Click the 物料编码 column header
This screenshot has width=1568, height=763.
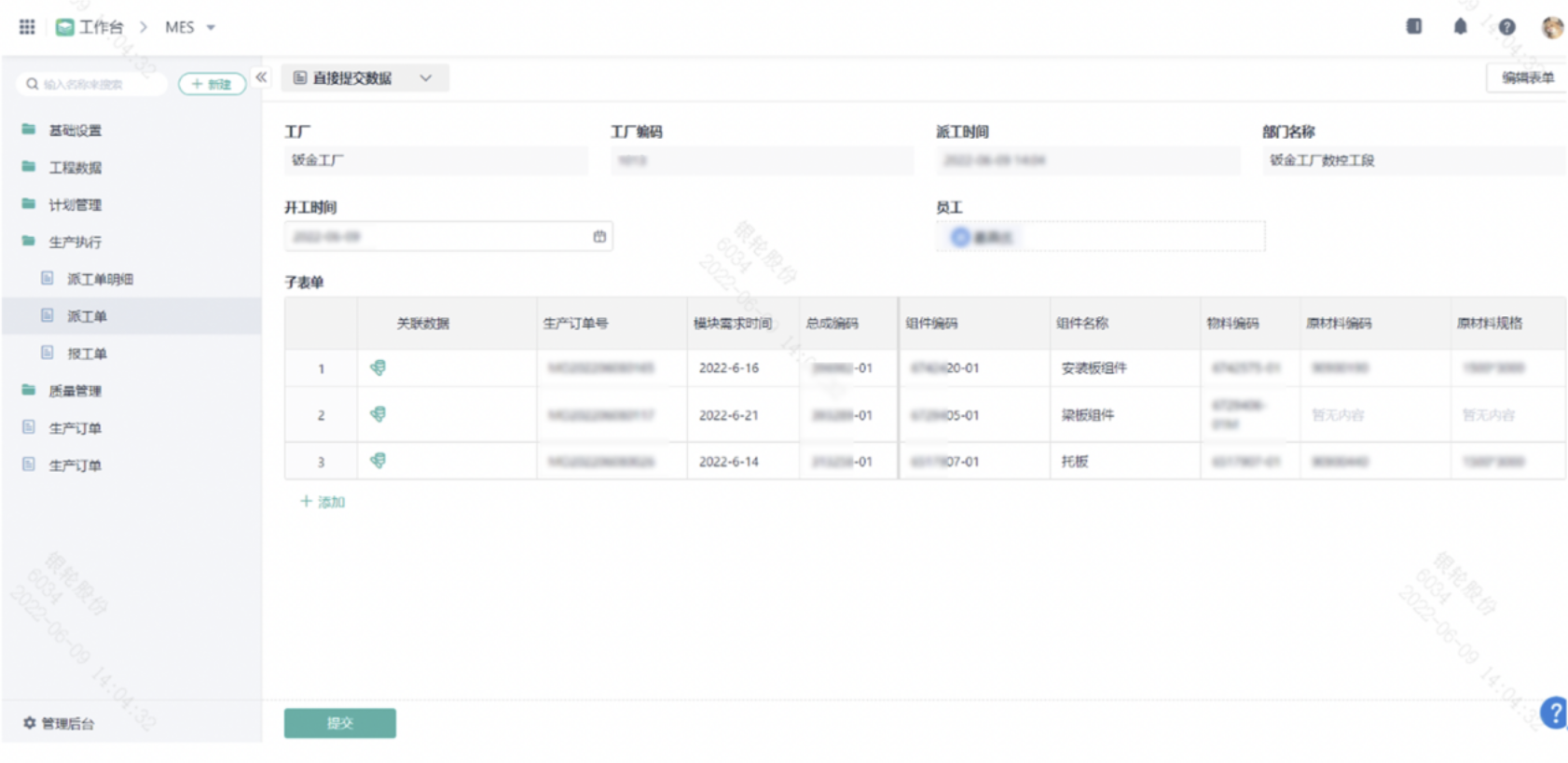click(x=1250, y=324)
